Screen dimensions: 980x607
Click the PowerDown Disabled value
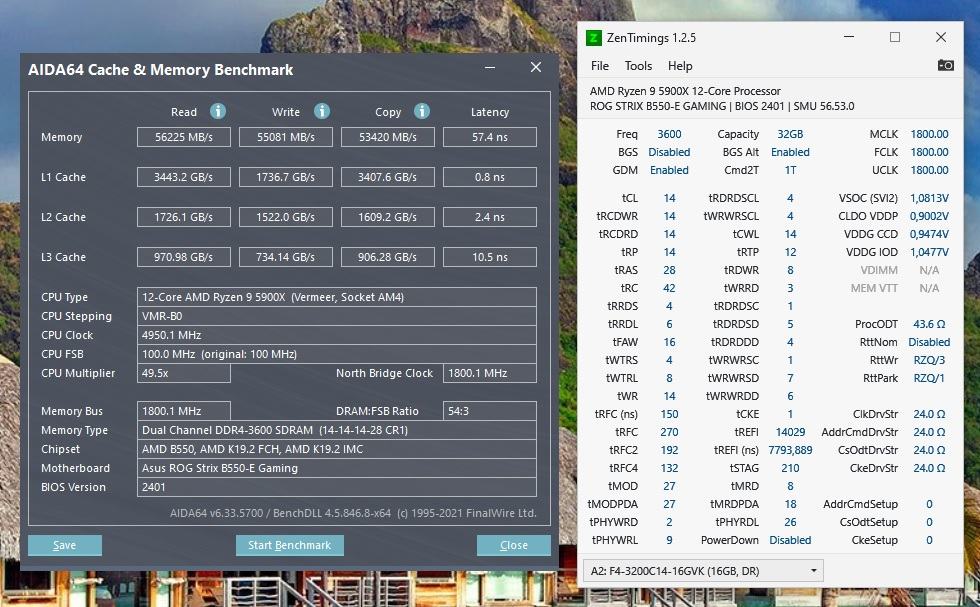point(790,540)
